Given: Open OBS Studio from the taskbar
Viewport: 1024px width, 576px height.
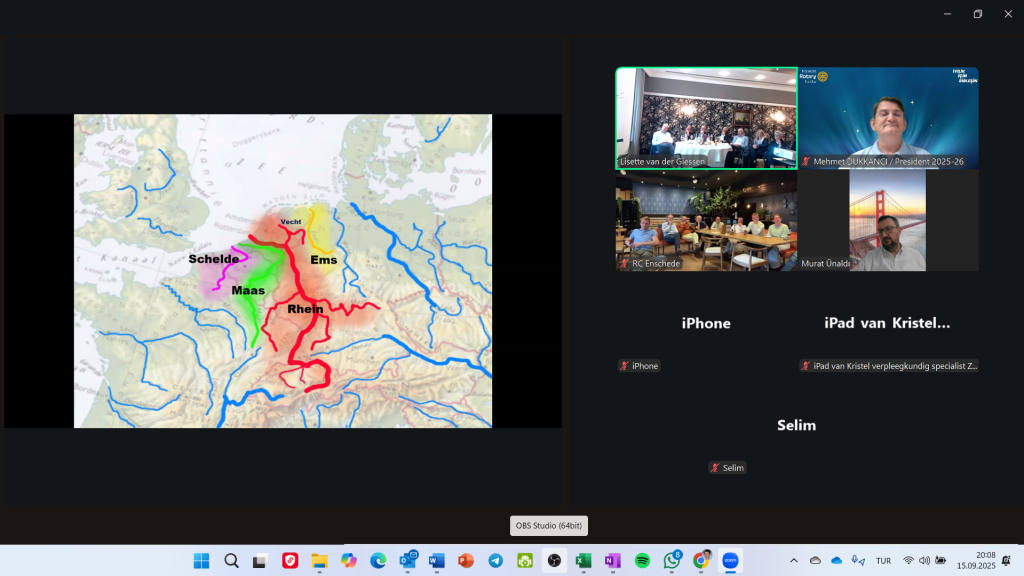Looking at the screenshot, I should coord(554,560).
